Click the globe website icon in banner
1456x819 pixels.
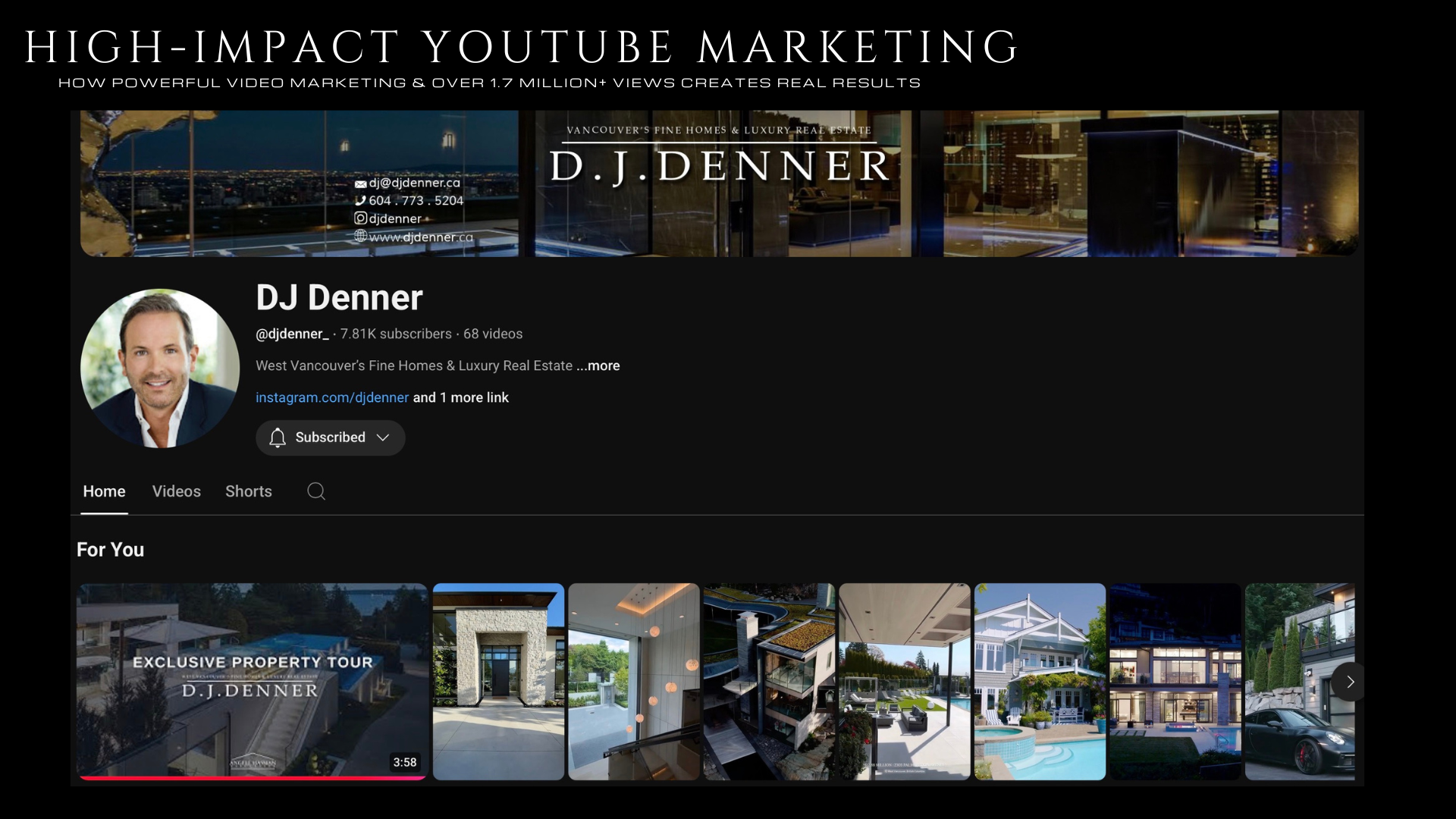tap(361, 237)
